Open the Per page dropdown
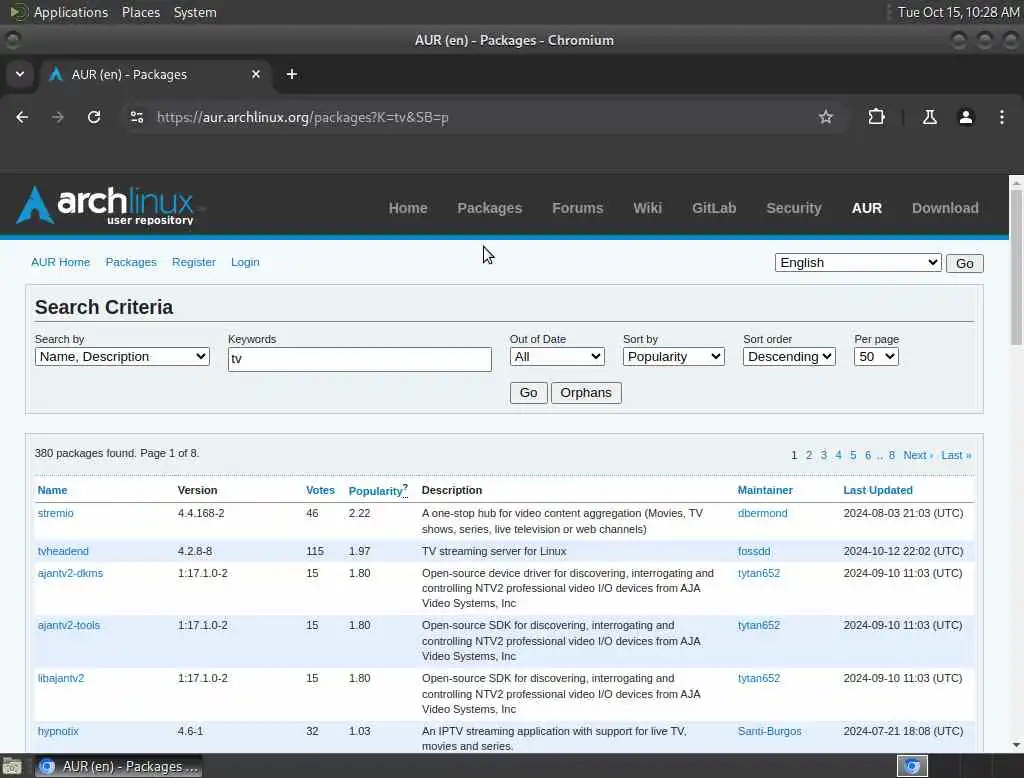The width and height of the screenshot is (1024, 778). (876, 357)
